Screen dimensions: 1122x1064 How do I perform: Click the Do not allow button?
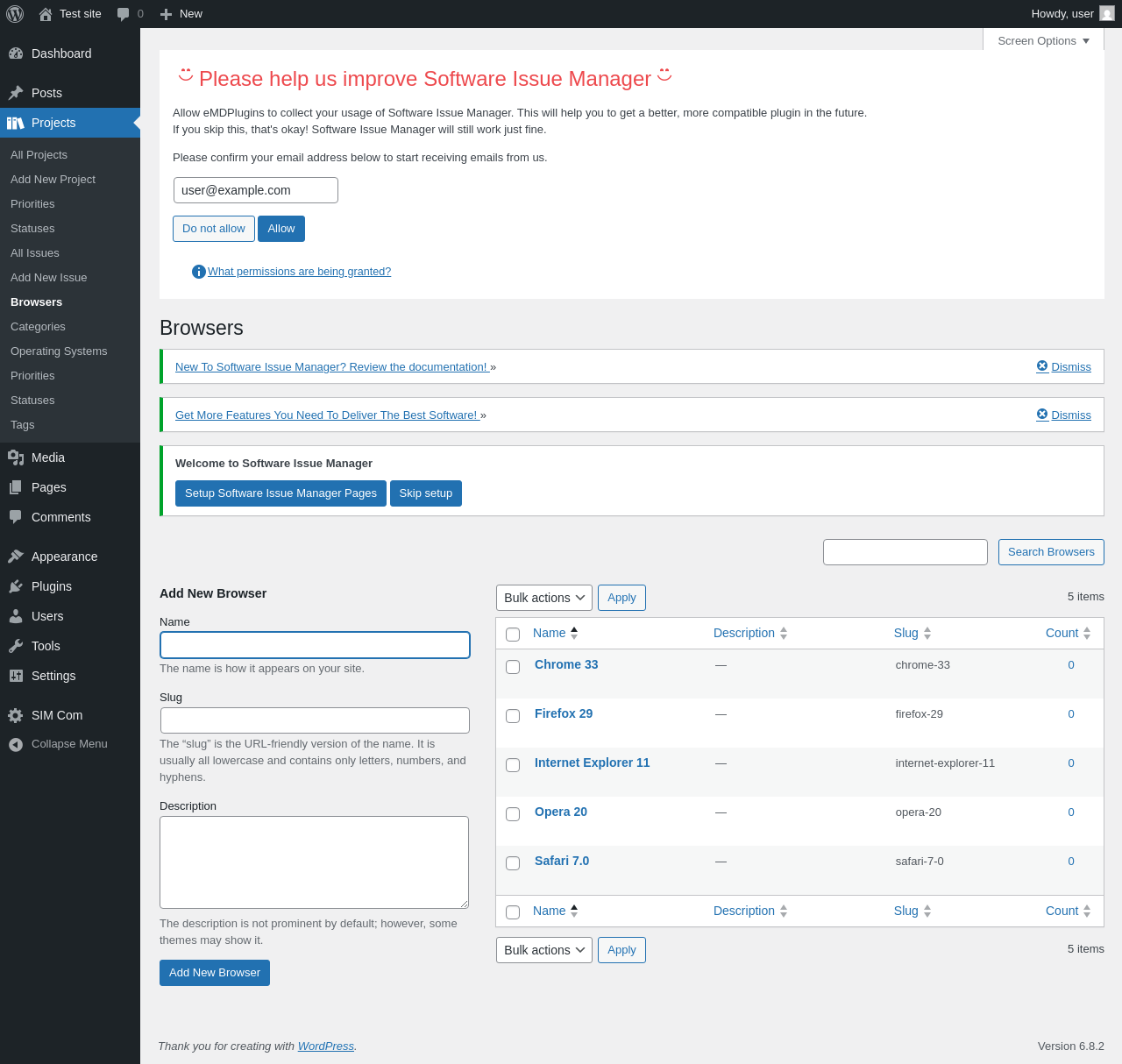pyautogui.click(x=214, y=229)
